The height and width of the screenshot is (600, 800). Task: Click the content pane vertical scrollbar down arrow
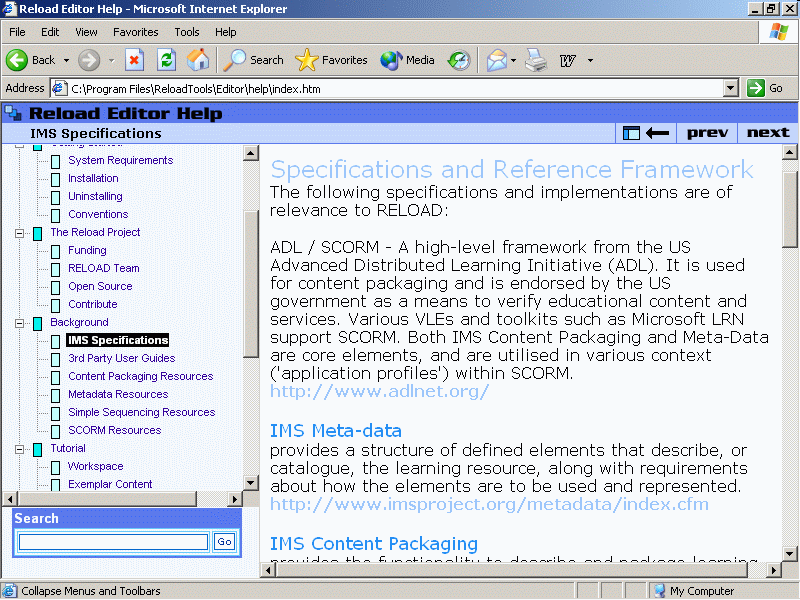coord(790,553)
